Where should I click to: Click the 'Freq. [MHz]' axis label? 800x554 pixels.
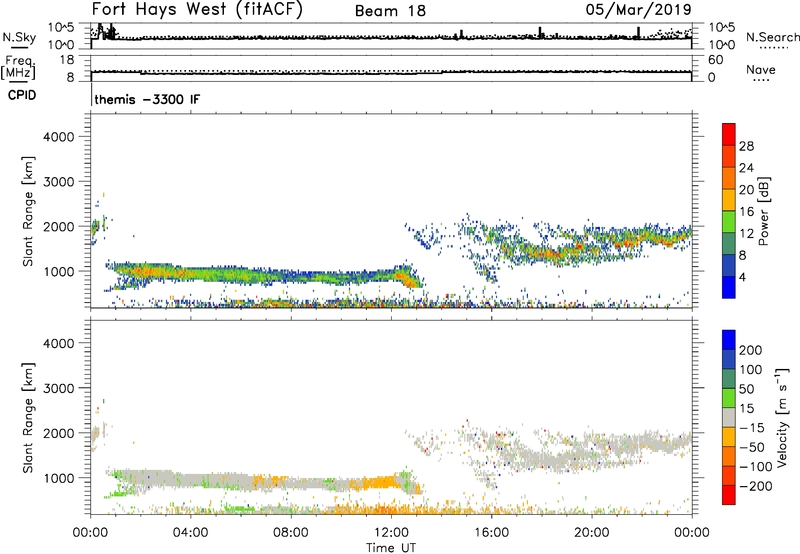click(18, 68)
